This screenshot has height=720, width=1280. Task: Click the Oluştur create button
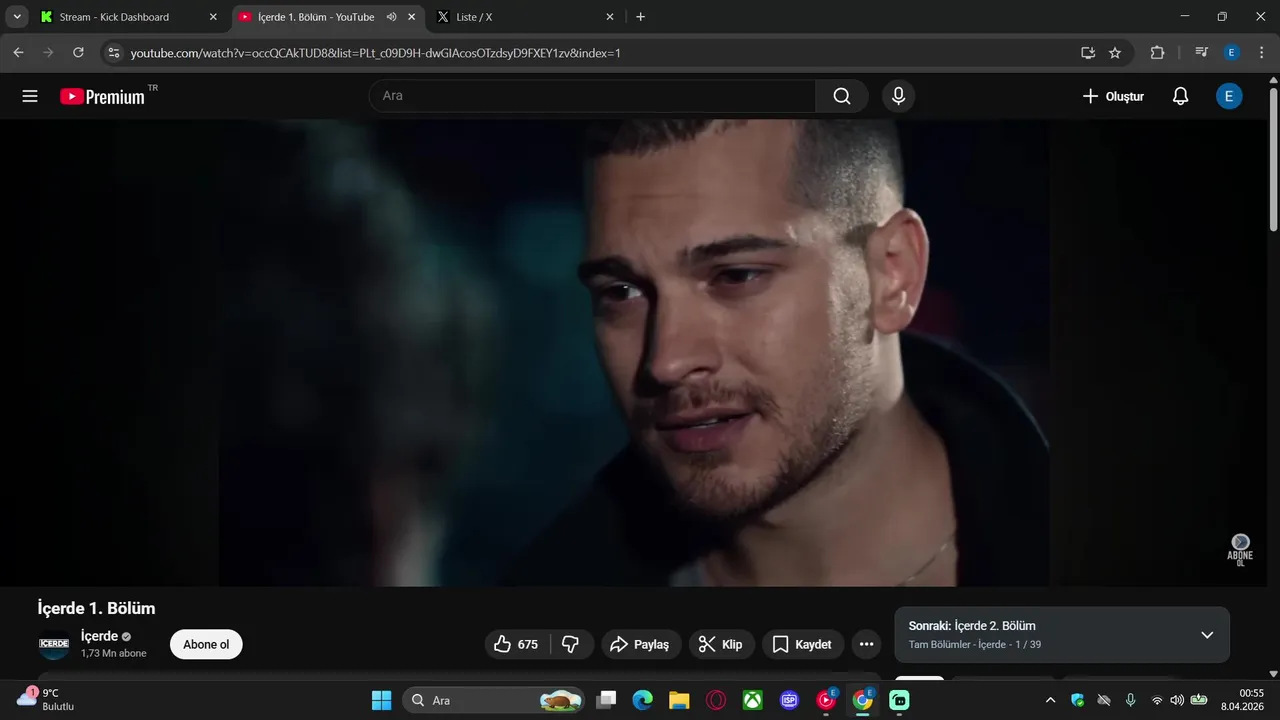(x=1113, y=96)
